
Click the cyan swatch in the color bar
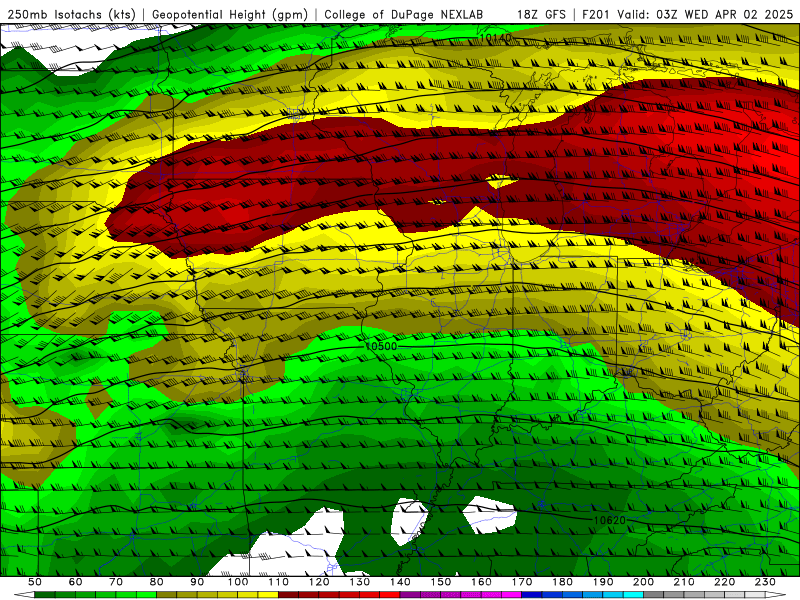coord(633,595)
